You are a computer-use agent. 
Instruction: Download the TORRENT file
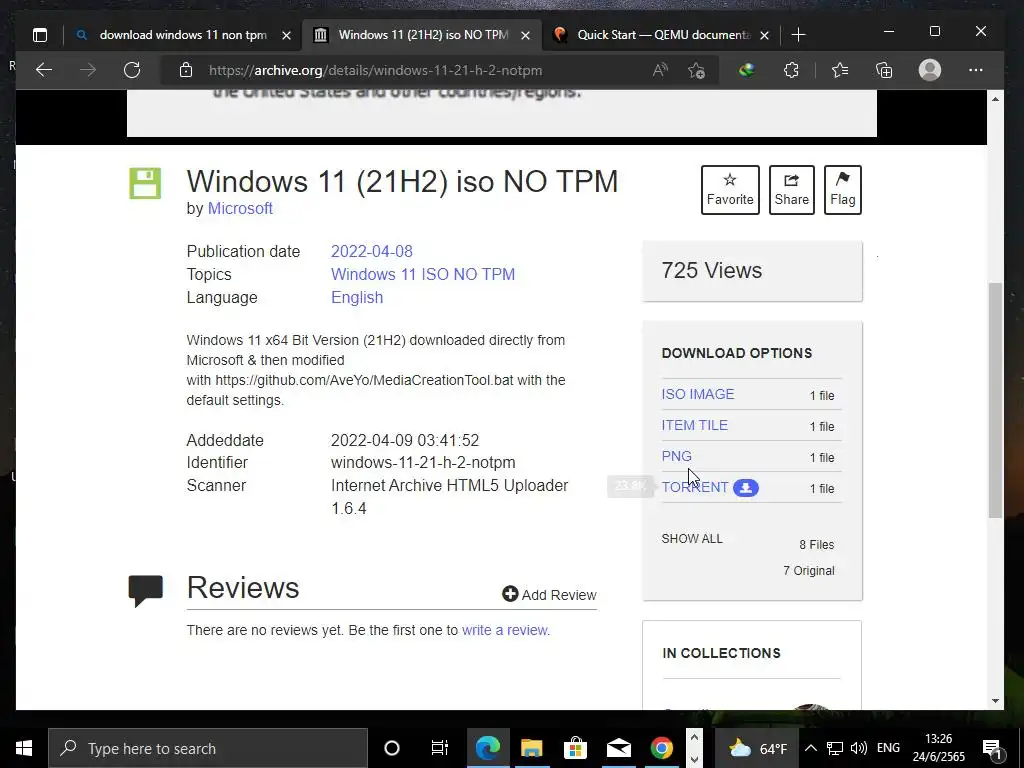(695, 487)
